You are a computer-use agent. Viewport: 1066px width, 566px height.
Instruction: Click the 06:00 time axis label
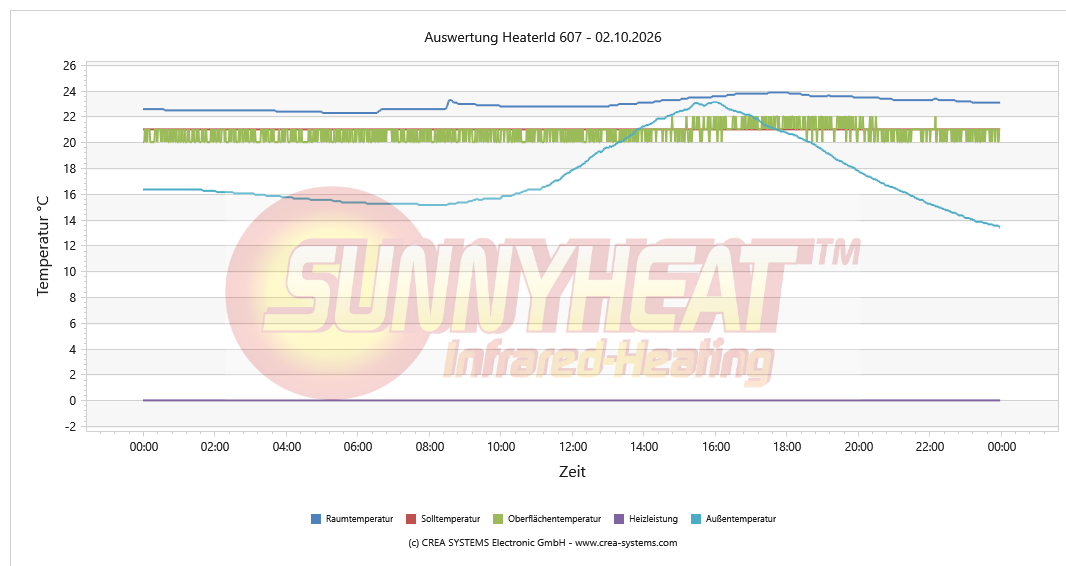tap(358, 447)
